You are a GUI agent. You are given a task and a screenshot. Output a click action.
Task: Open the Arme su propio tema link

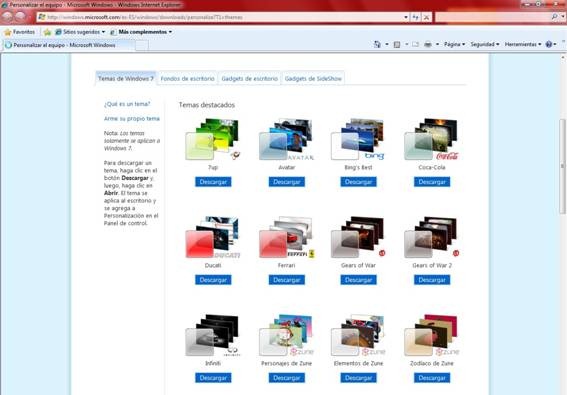tap(132, 119)
